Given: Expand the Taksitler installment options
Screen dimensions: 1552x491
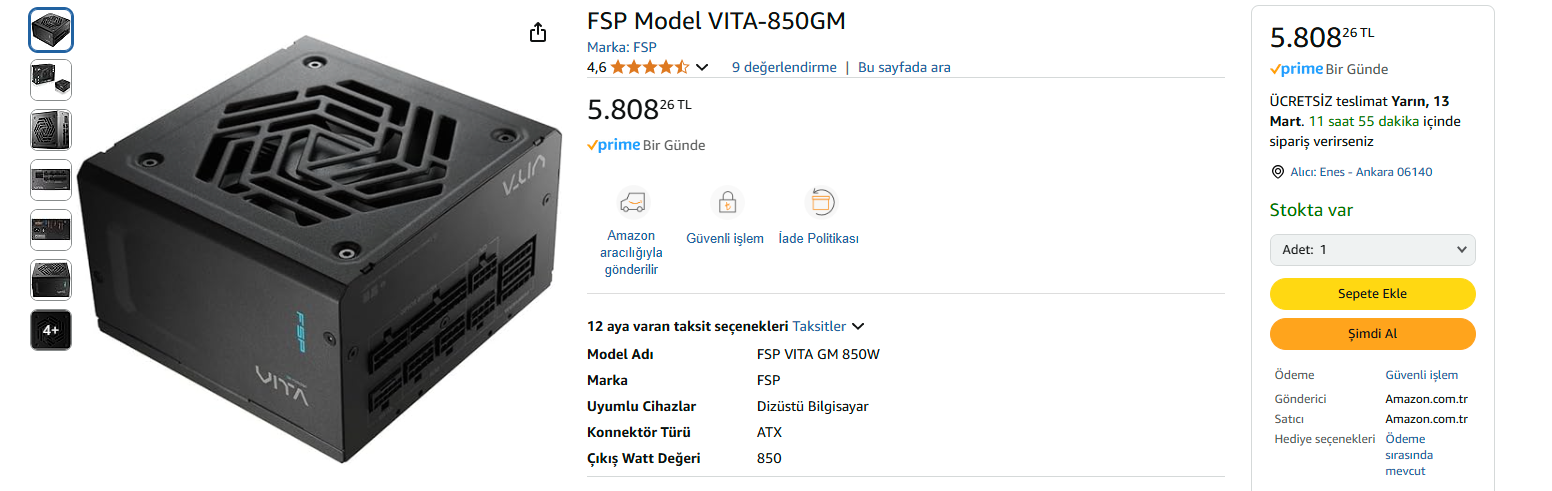Looking at the screenshot, I should (828, 326).
